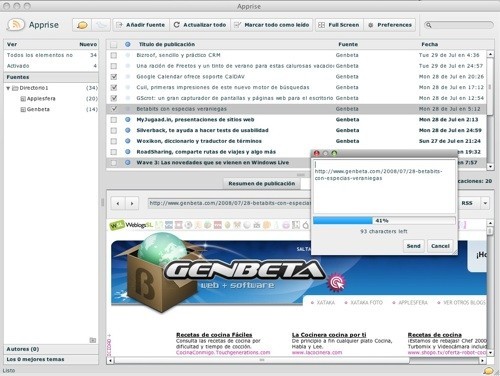
Task: Check the Bizroof, sencillo y práctico CRM checkbox
Action: click(114, 55)
